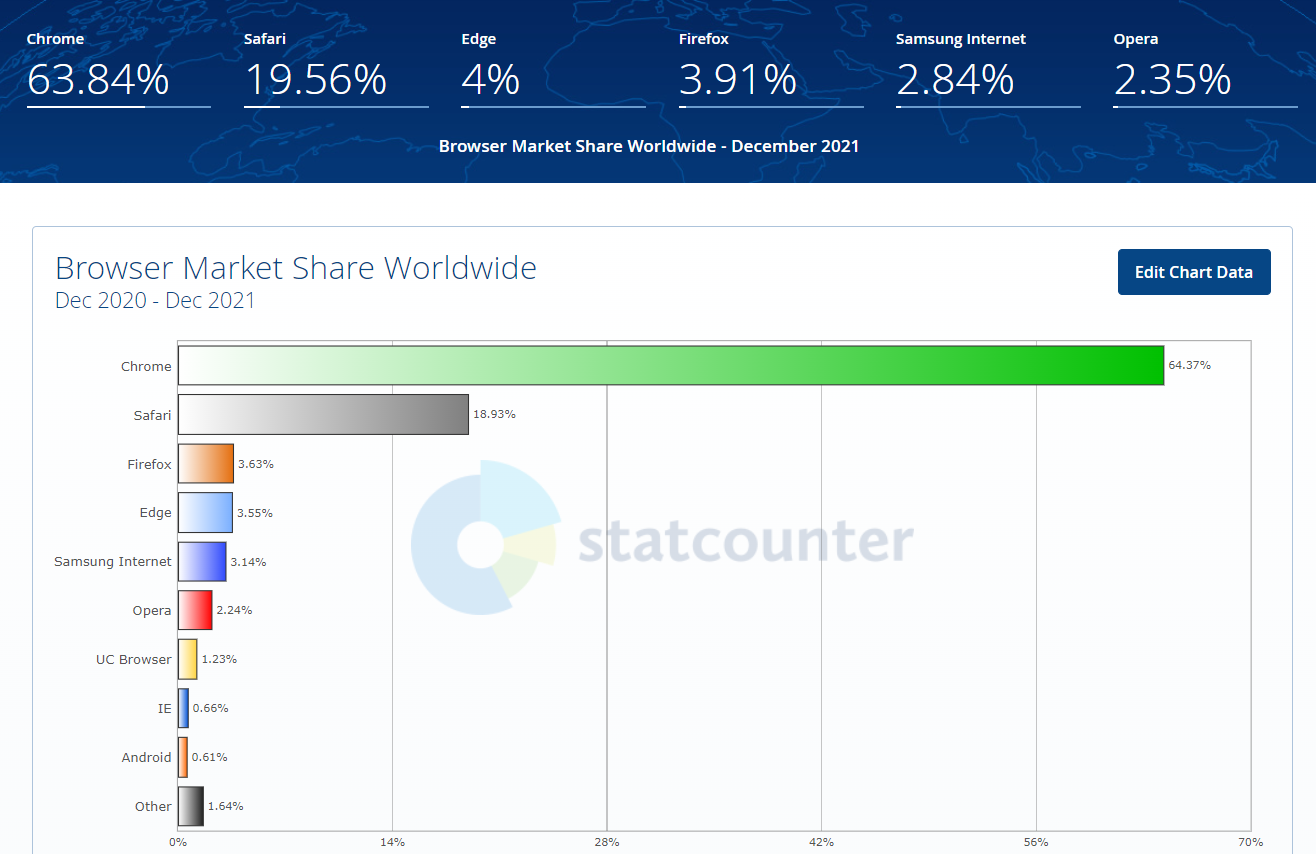This screenshot has height=854, width=1316.
Task: Click the Edit Chart Data button
Action: point(1194,272)
